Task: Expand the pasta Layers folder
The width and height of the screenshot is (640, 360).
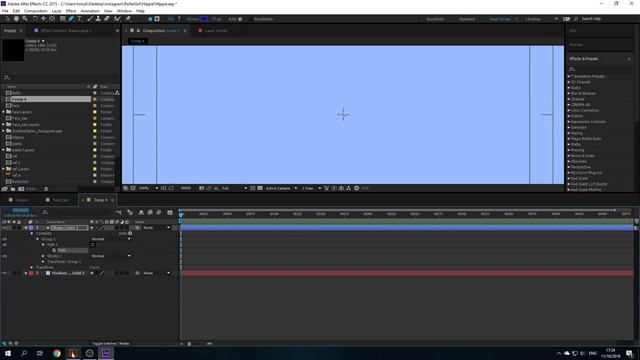Action: pyautogui.click(x=4, y=150)
